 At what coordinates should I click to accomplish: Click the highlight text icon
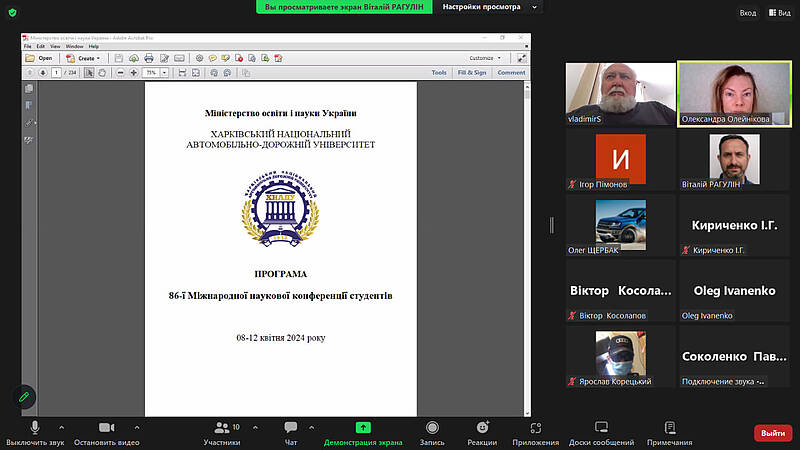click(x=226, y=58)
